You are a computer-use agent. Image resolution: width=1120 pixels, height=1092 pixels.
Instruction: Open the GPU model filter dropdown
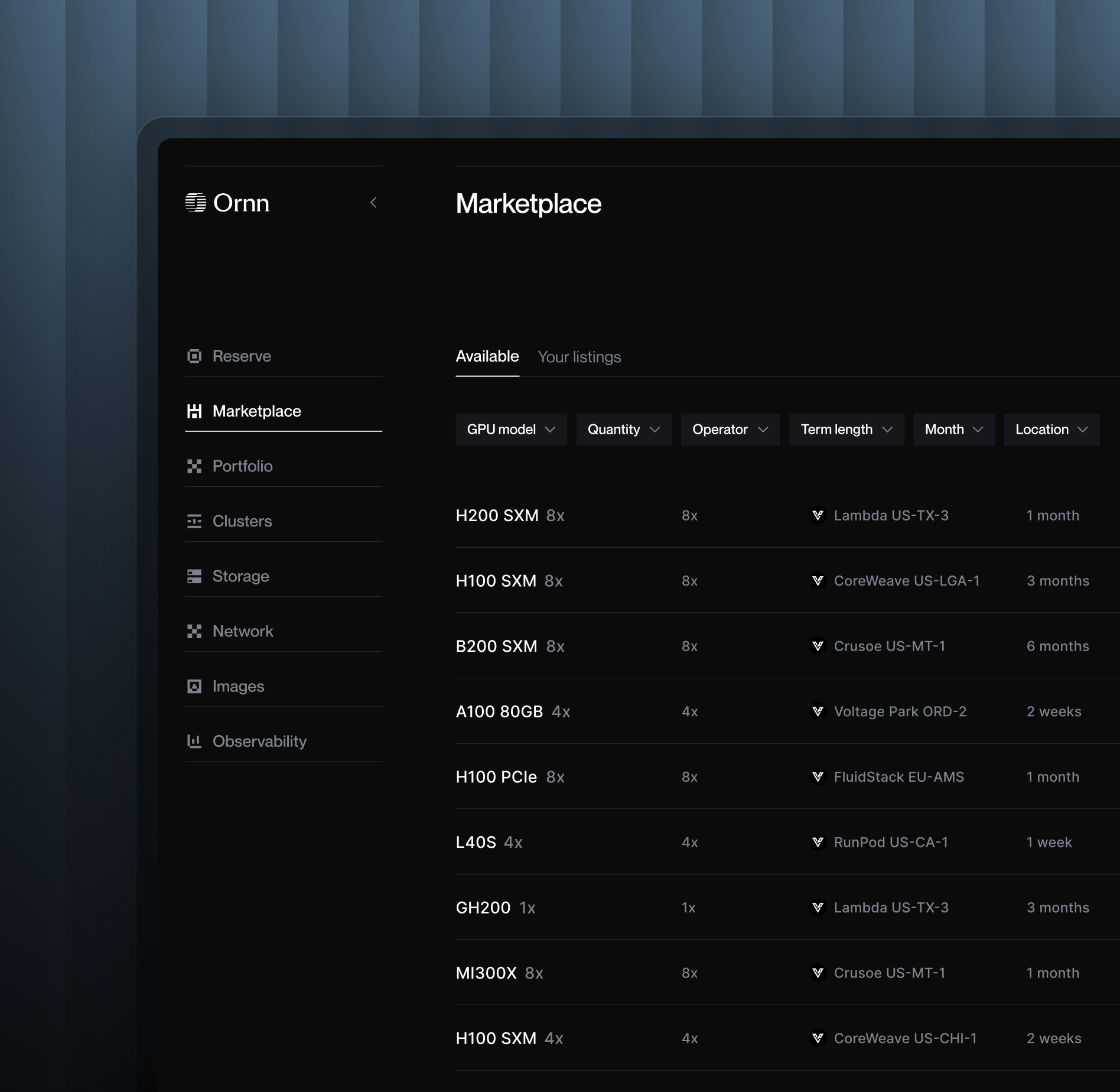coord(511,429)
